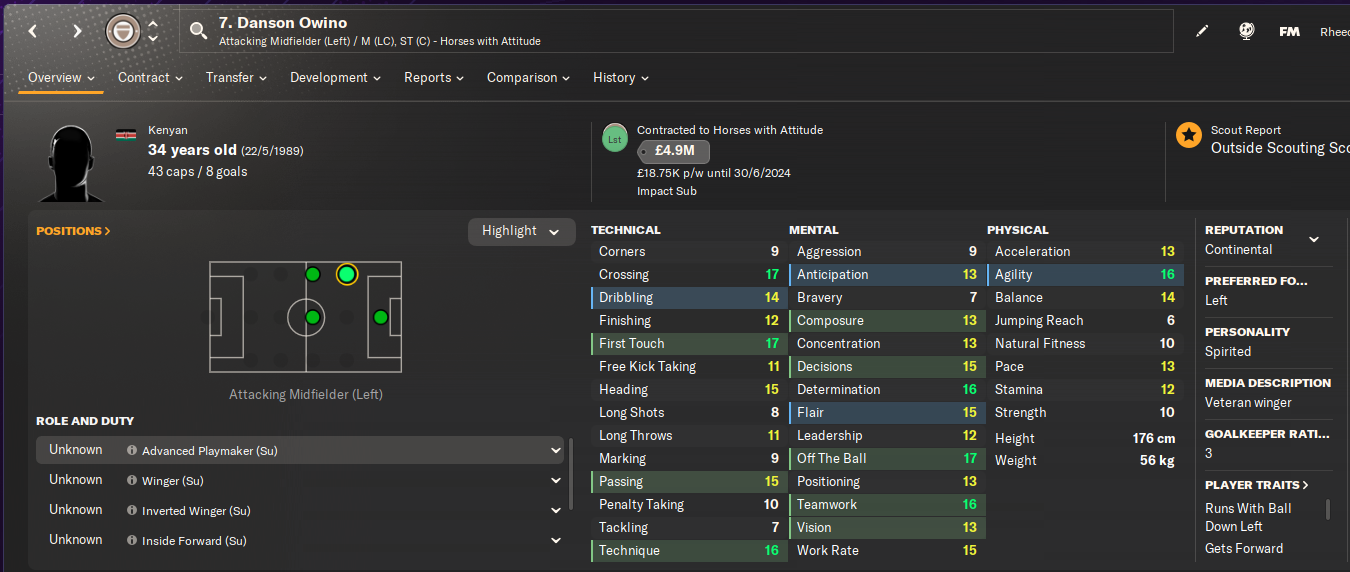Click the search magnifier icon
Viewport: 1350px width, 572px height.
[x=198, y=31]
